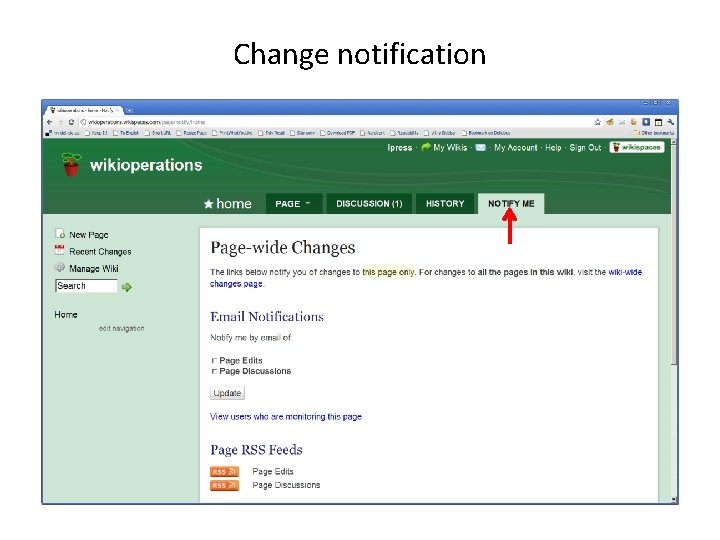Click the Page-wide Changes heading

tap(283, 248)
